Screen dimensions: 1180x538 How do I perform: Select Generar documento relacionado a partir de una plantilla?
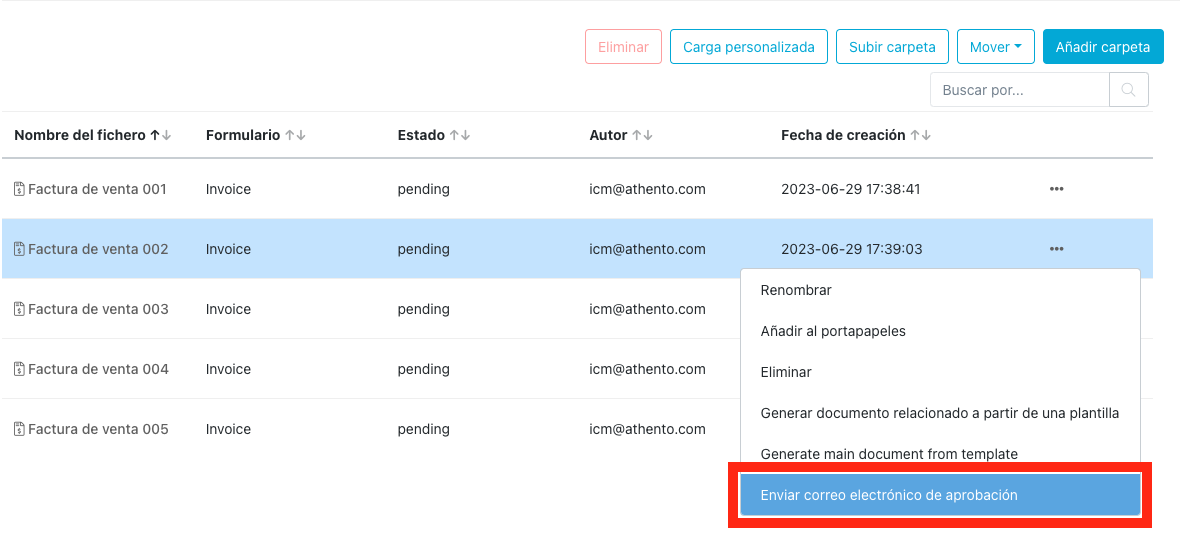pyautogui.click(x=939, y=413)
